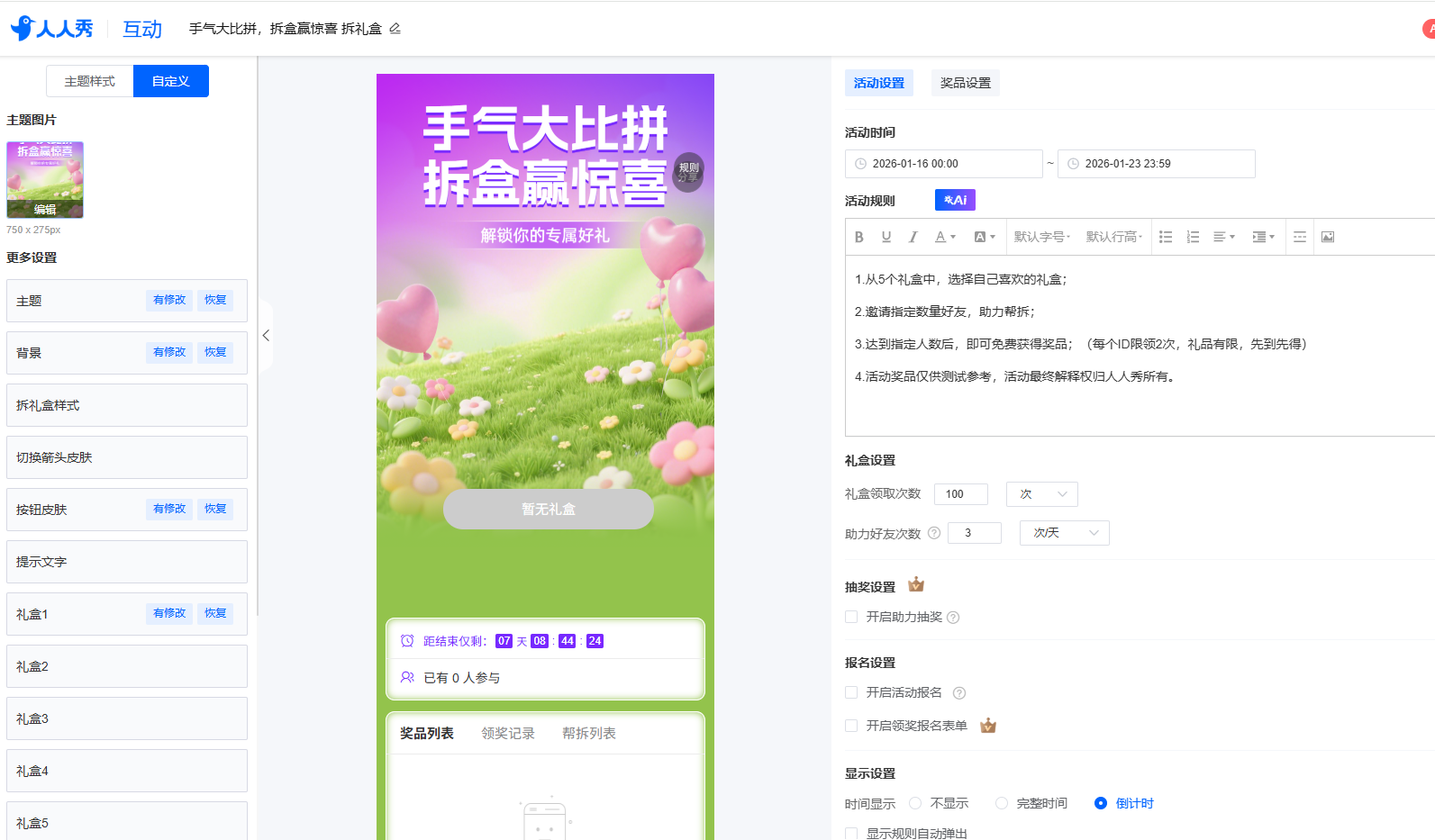The image size is (1435, 840).
Task: Insert image into activity rules
Action: (1327, 237)
